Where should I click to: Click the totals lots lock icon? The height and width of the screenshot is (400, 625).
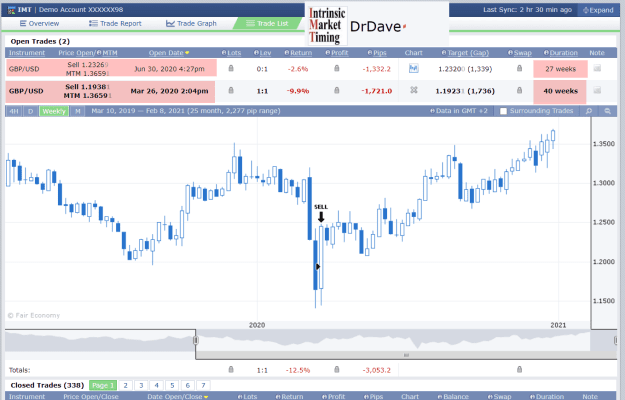click(231, 370)
